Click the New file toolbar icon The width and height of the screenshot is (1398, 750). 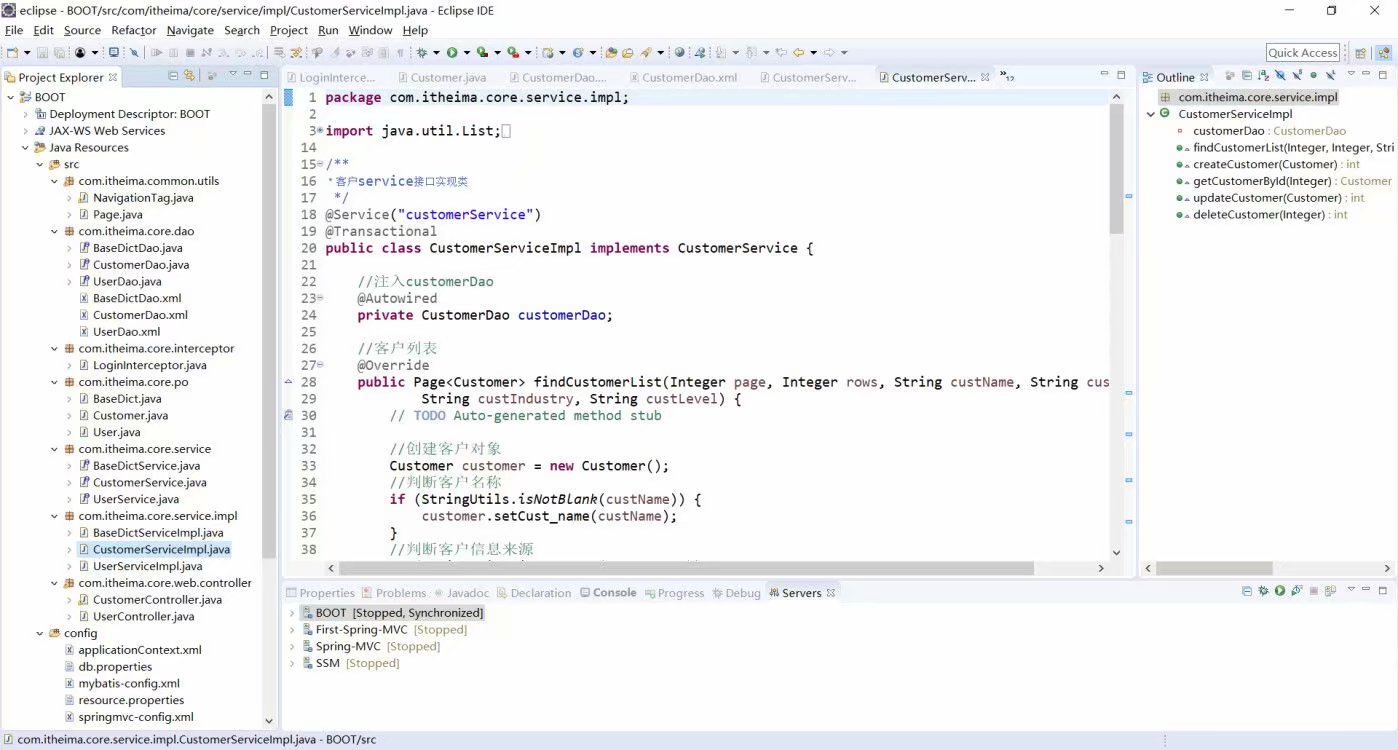[x=12, y=52]
